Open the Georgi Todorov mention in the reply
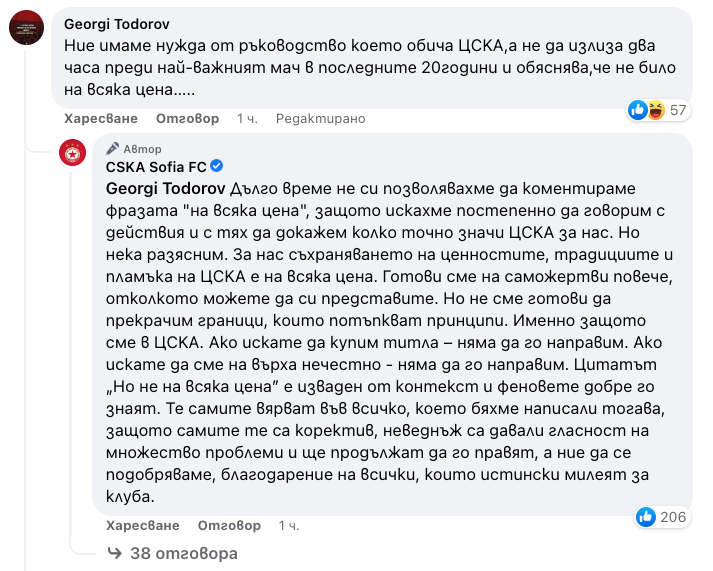Viewport: 713px width, 571px height. (x=165, y=188)
